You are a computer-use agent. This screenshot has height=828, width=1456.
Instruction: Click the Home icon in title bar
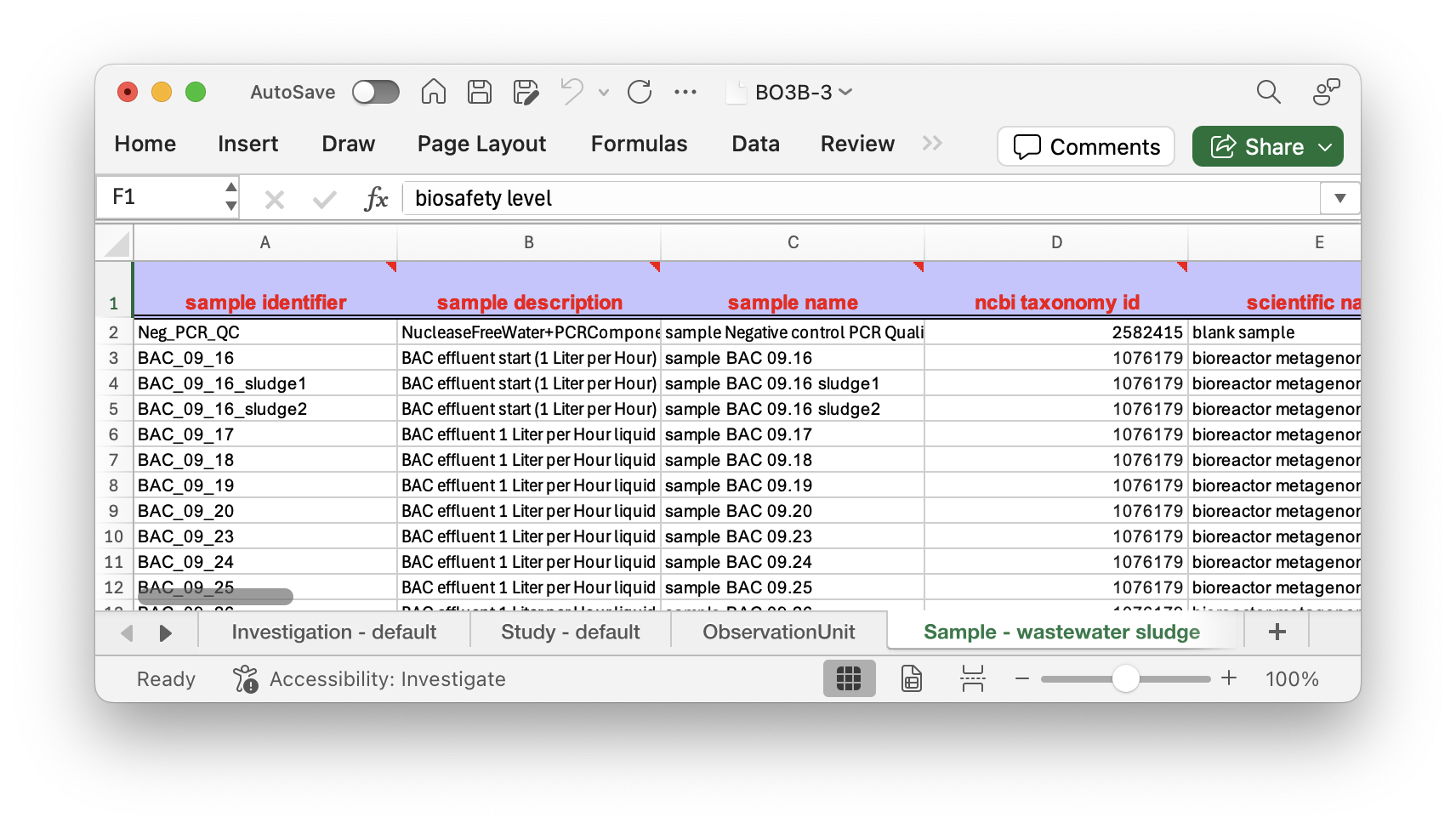coord(433,92)
